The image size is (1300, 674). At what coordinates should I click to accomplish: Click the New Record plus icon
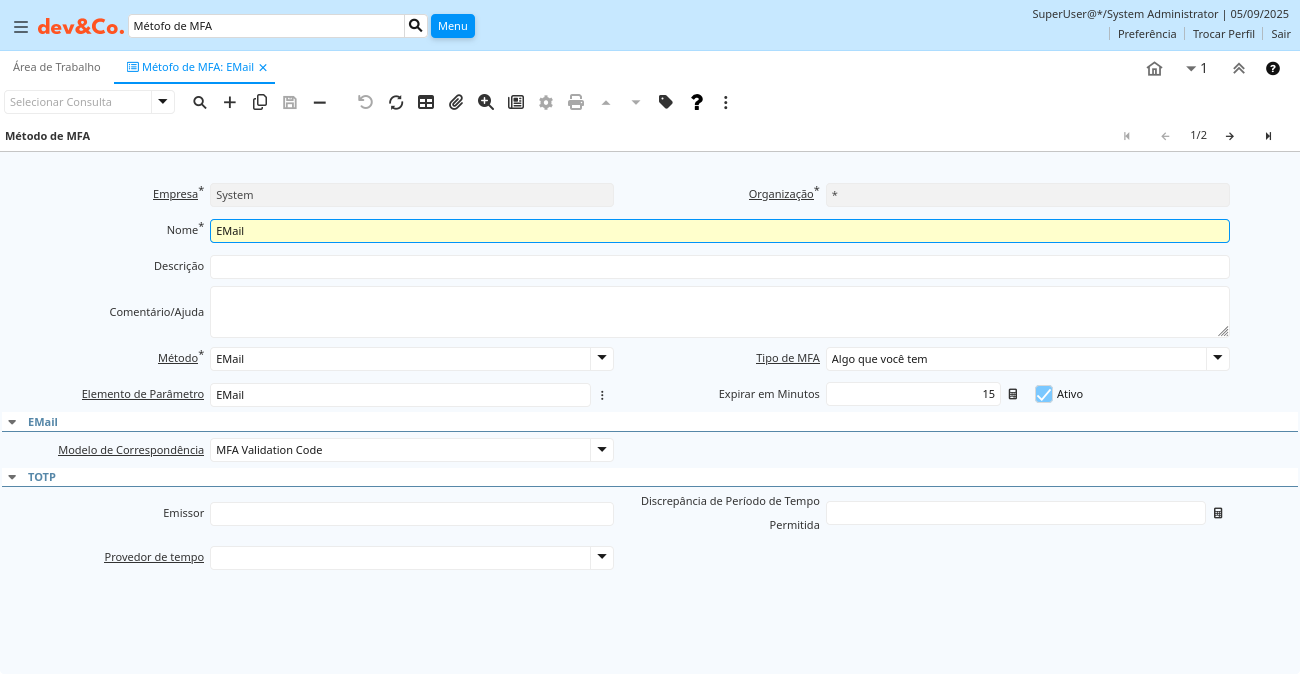click(230, 102)
